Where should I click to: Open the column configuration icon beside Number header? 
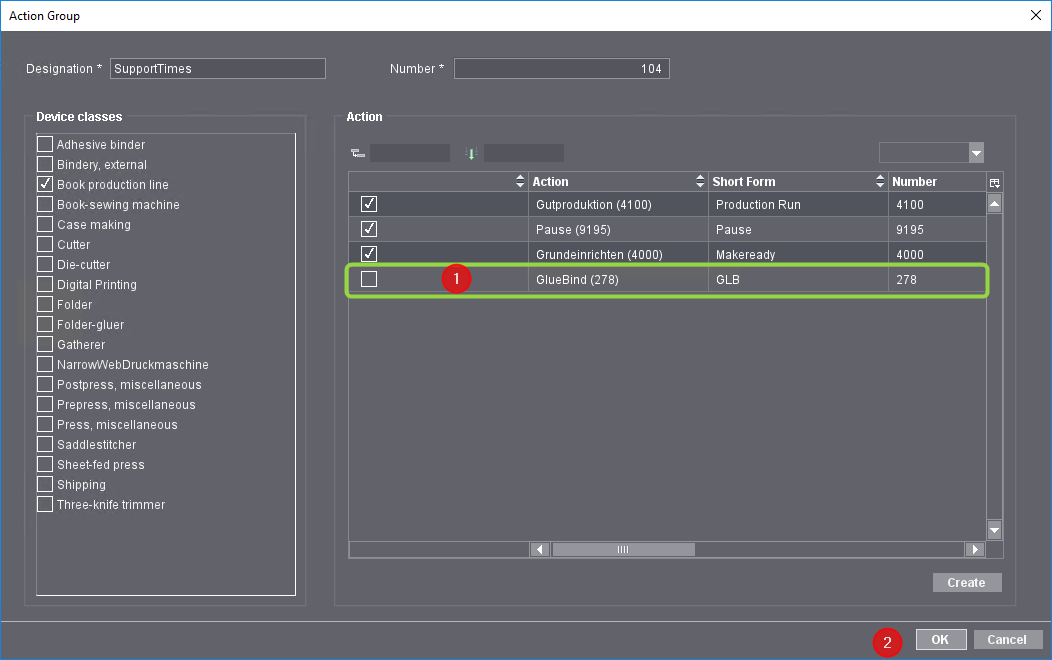coord(994,181)
